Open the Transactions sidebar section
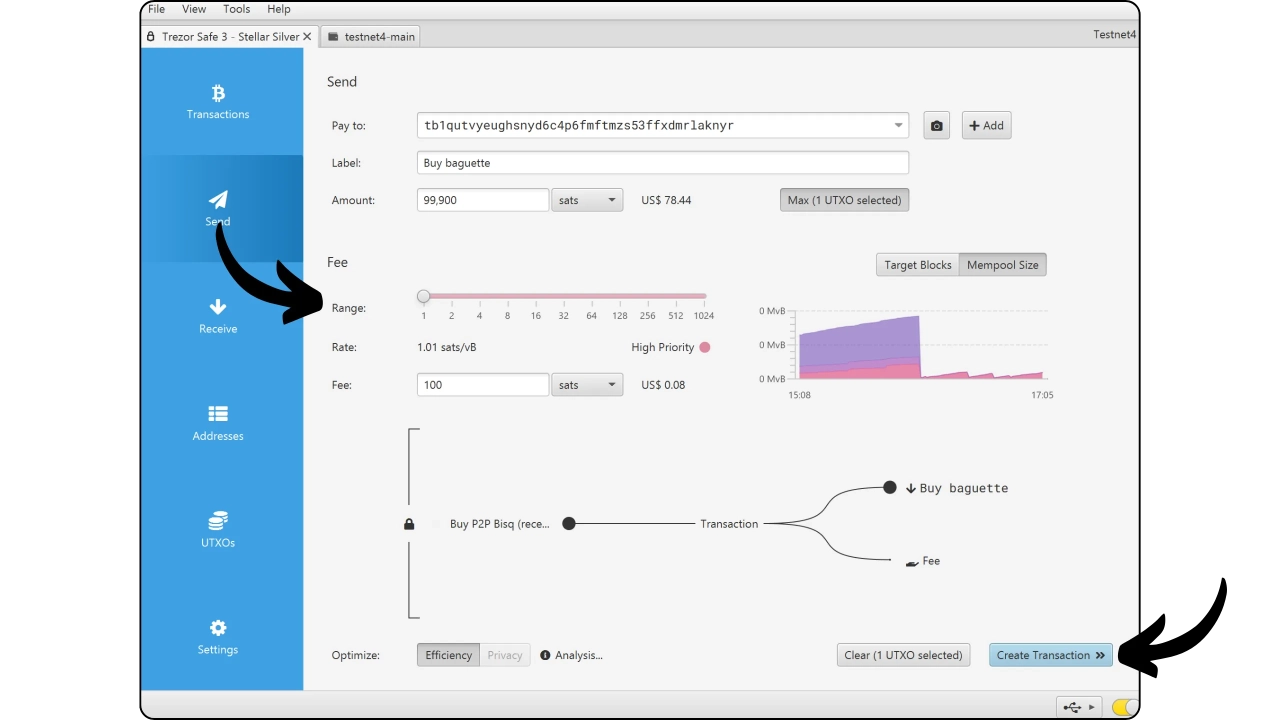 (218, 102)
